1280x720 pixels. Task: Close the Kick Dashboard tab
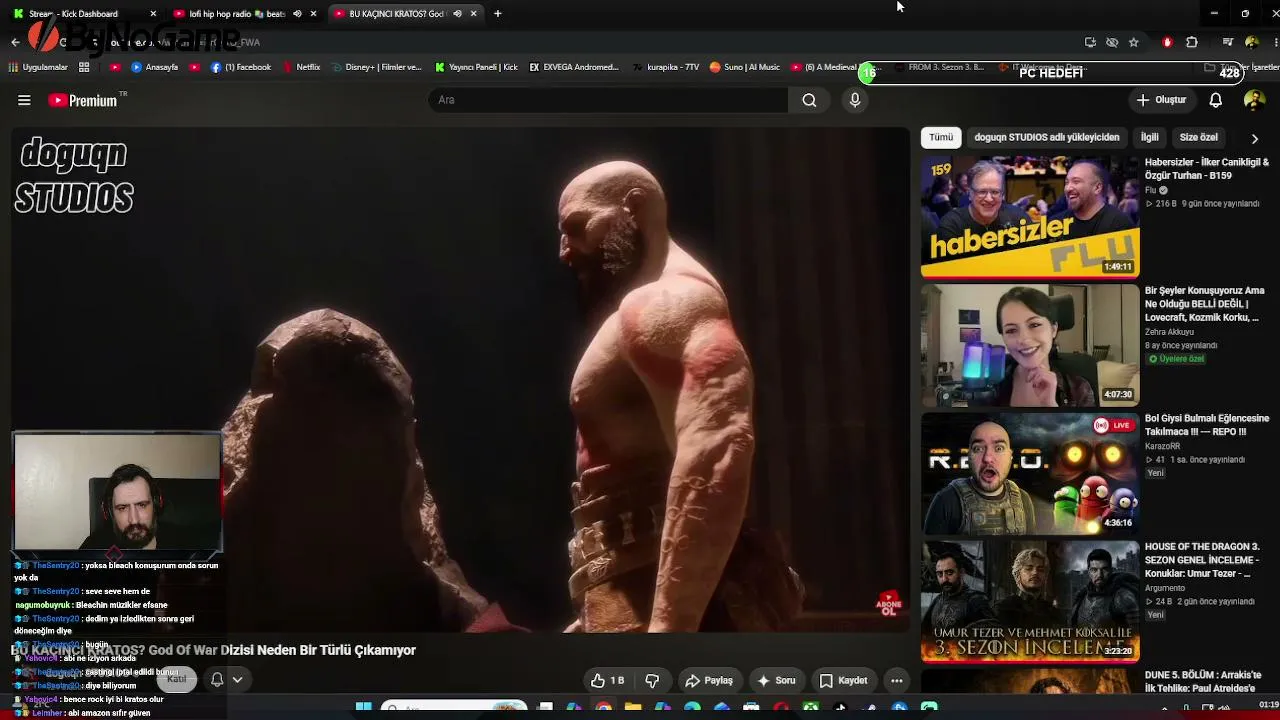(153, 14)
